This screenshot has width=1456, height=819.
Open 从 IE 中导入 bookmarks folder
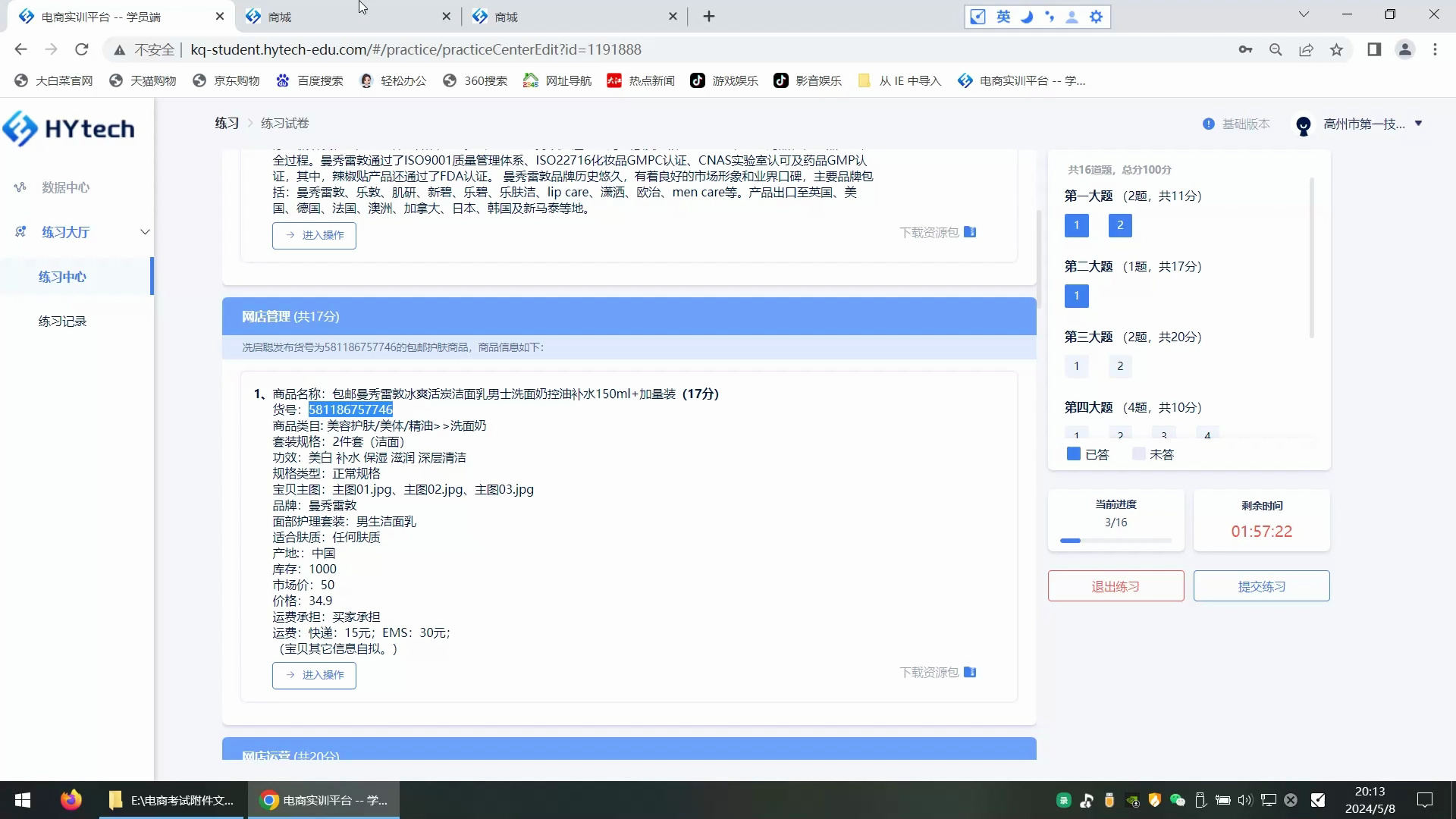(x=899, y=80)
